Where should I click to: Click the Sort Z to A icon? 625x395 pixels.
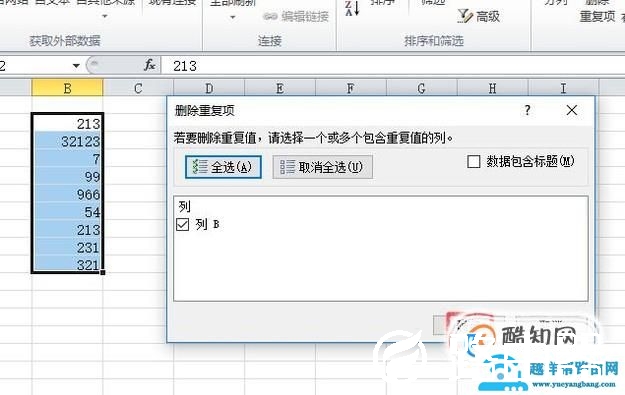point(352,8)
